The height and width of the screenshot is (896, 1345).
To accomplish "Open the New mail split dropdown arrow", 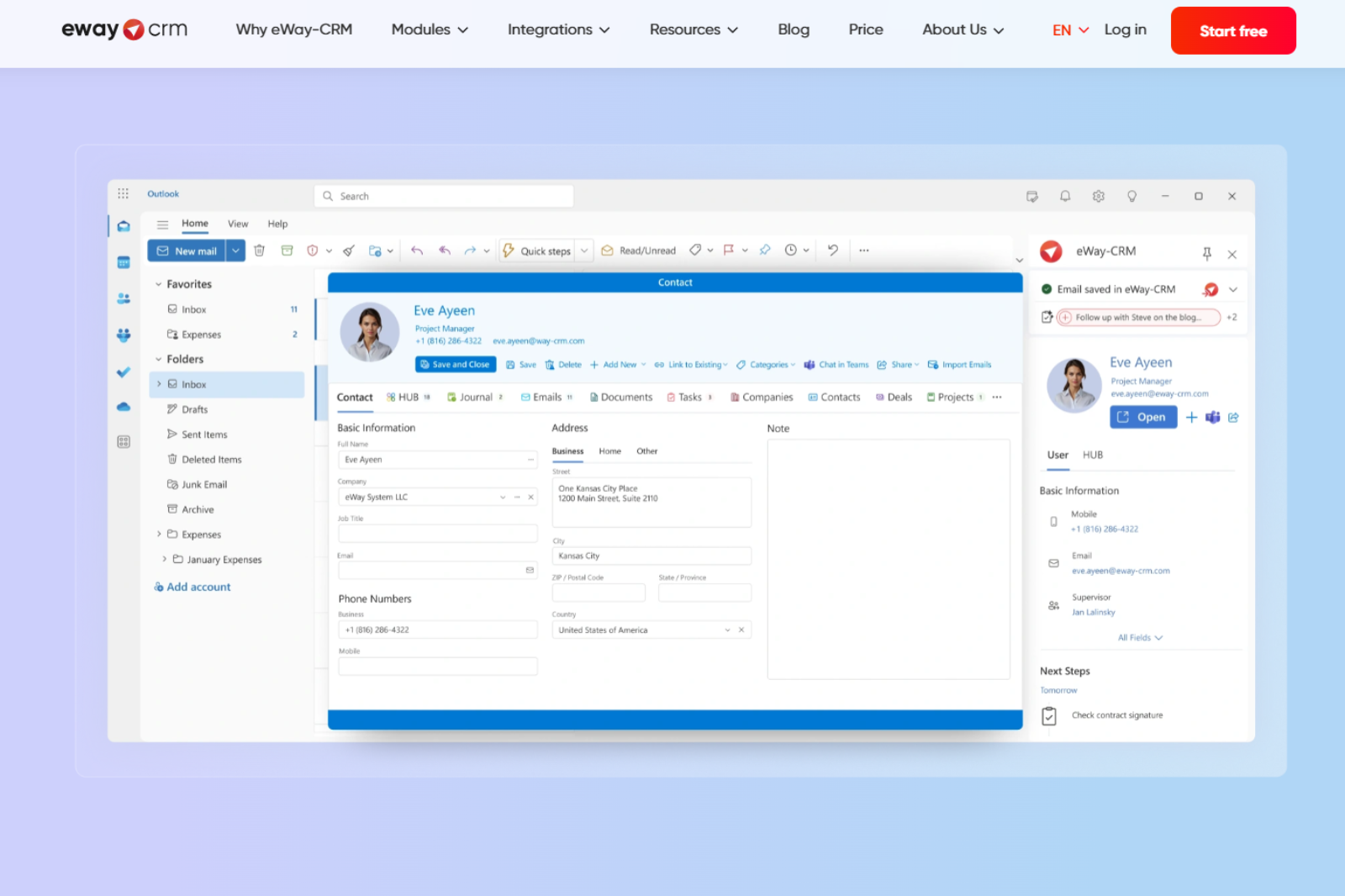I will [235, 250].
